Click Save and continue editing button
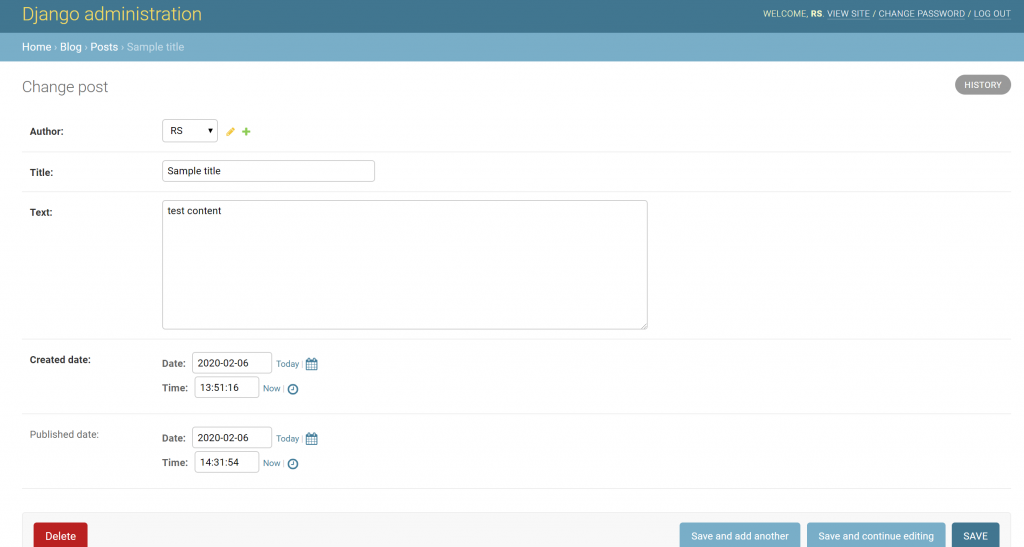 (x=876, y=535)
